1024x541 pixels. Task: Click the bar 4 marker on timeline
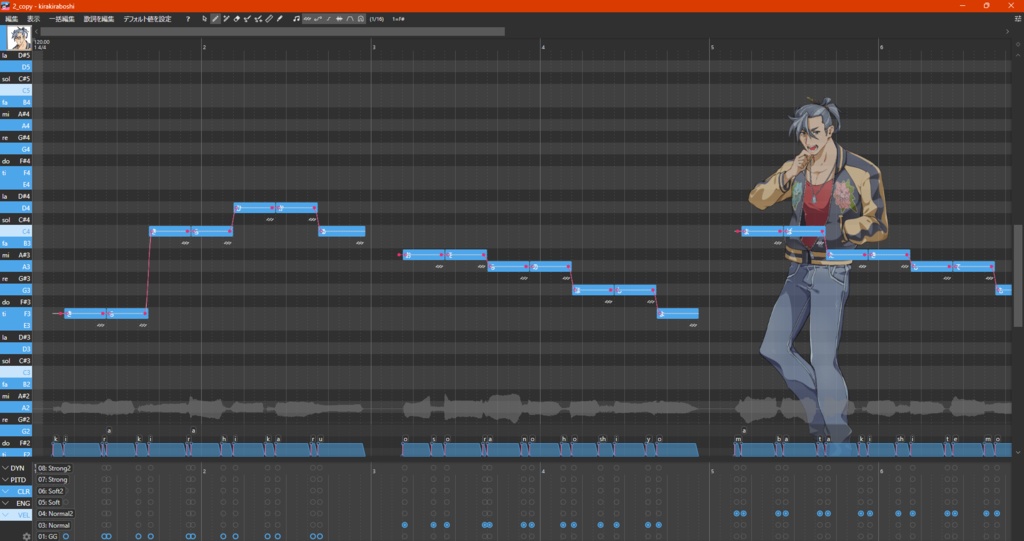coord(543,47)
